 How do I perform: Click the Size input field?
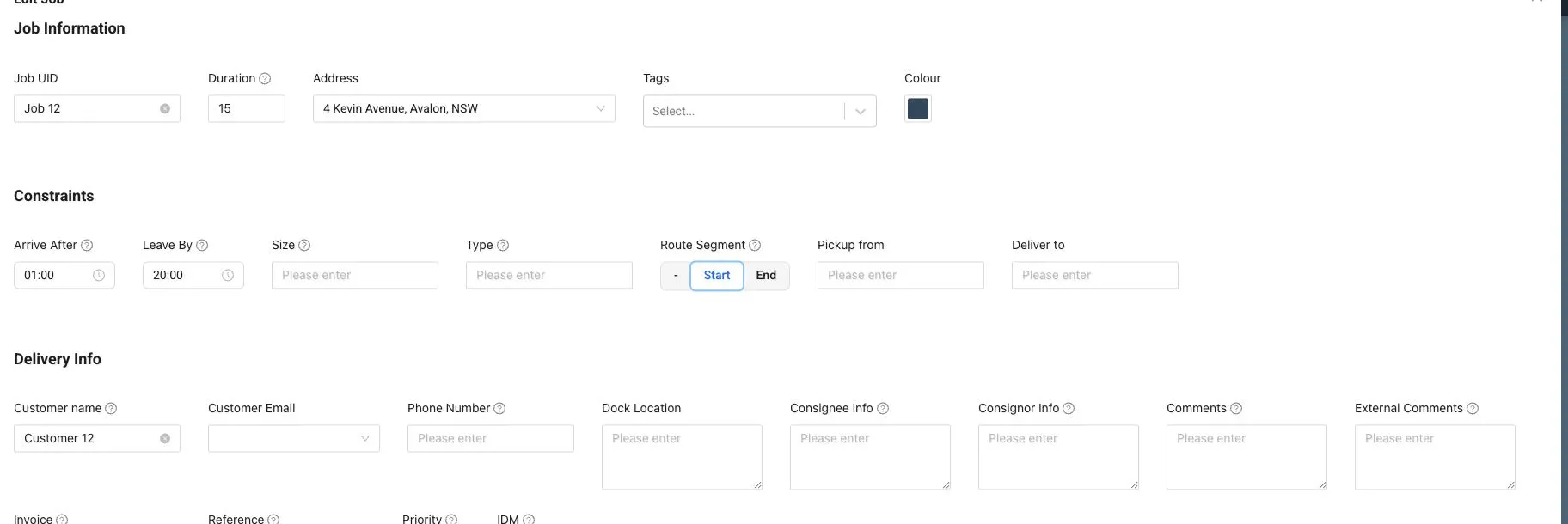pos(355,275)
